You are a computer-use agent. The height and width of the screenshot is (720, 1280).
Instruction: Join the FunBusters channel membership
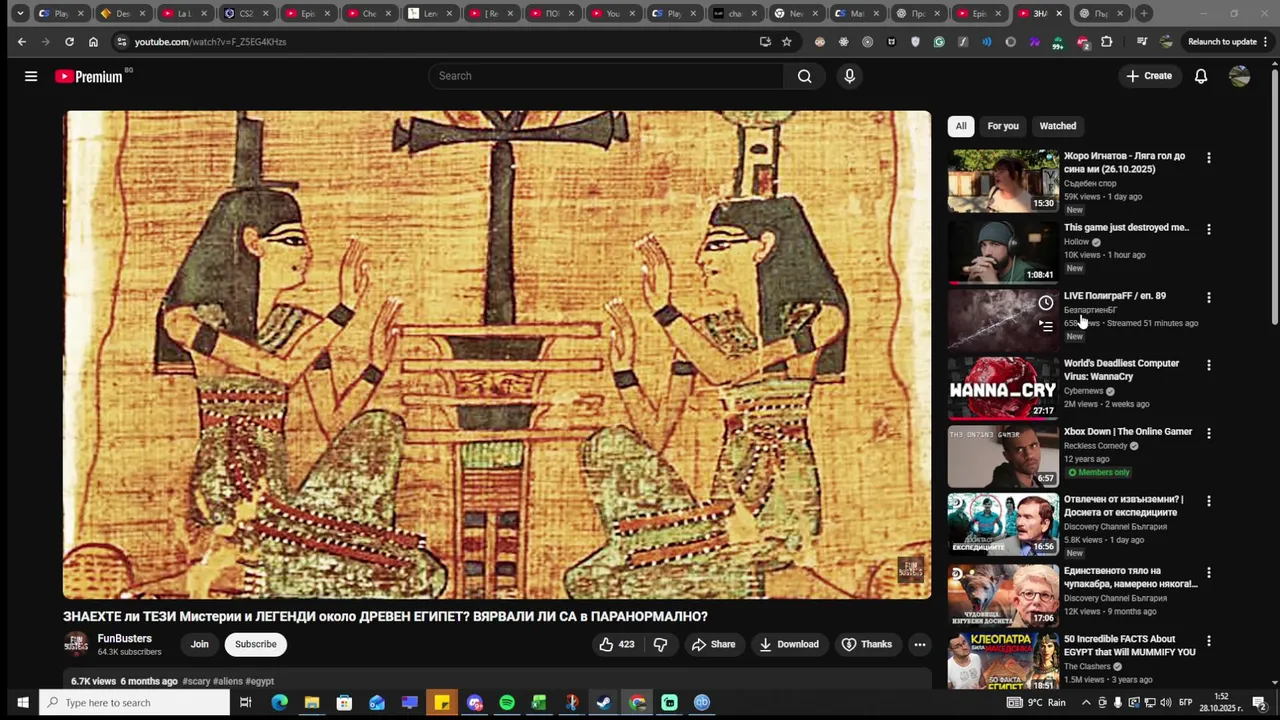pos(200,644)
